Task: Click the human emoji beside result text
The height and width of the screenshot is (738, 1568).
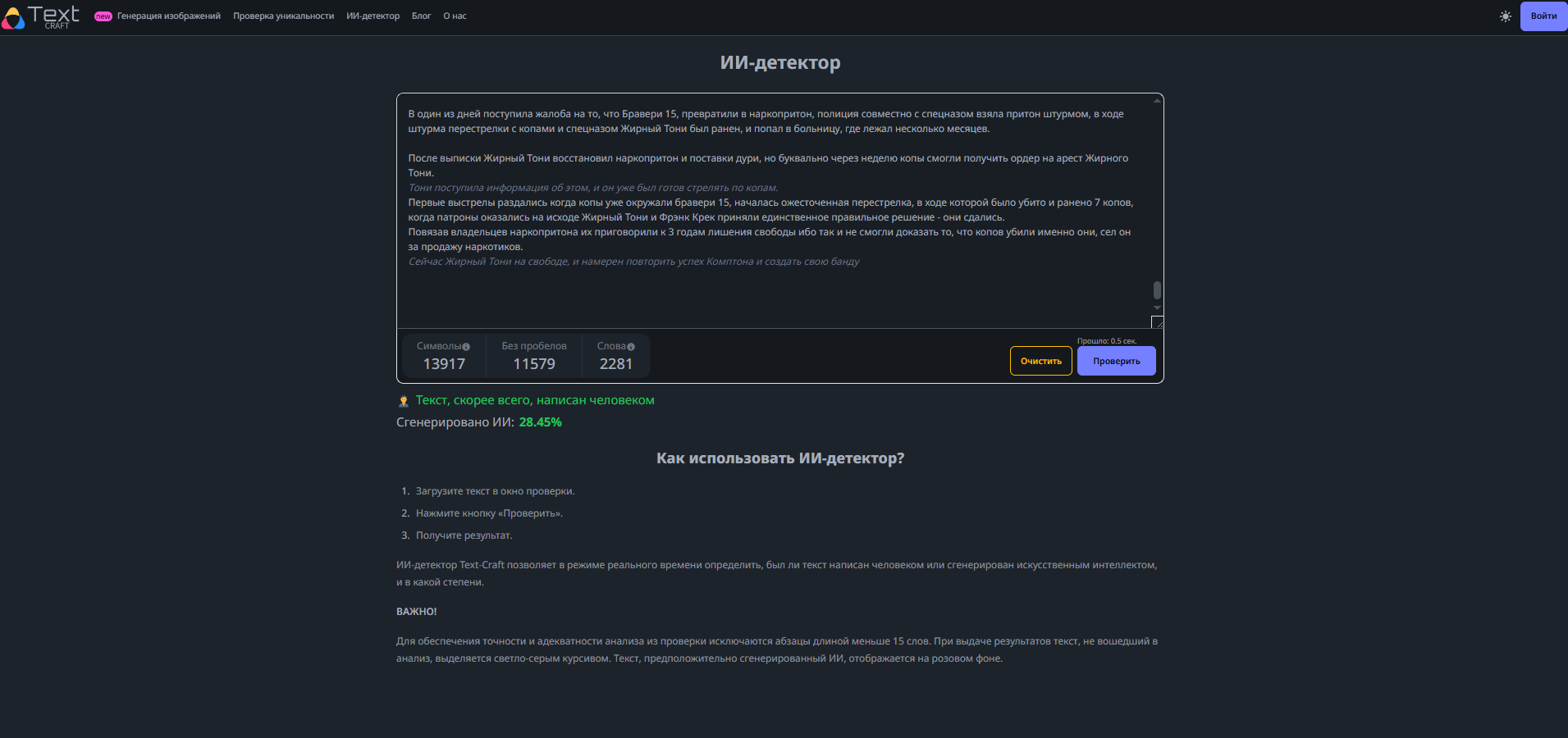Action: coord(404,401)
